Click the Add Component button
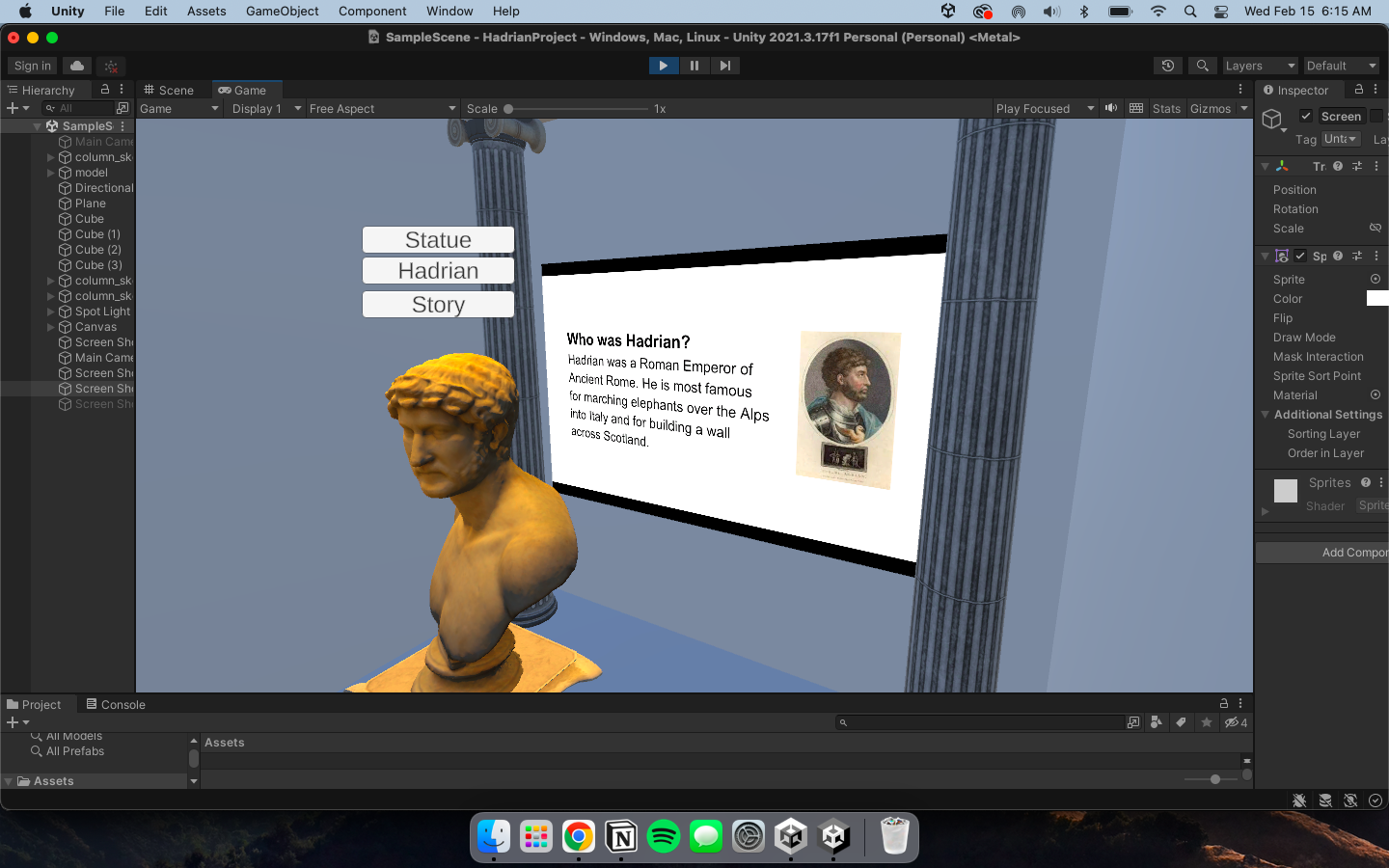The height and width of the screenshot is (868, 1389). [x=1322, y=553]
